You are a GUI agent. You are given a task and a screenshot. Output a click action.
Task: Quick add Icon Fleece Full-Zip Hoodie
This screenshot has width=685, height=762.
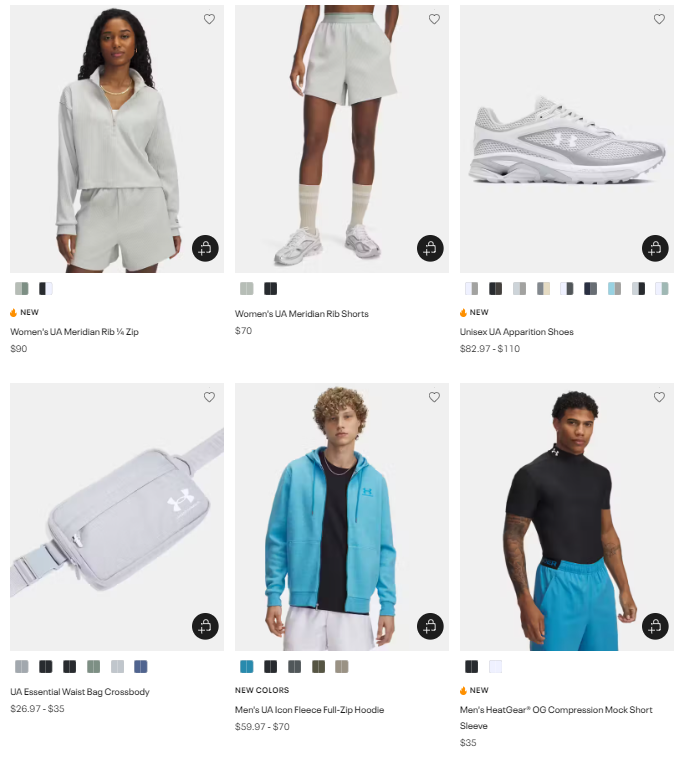(430, 626)
